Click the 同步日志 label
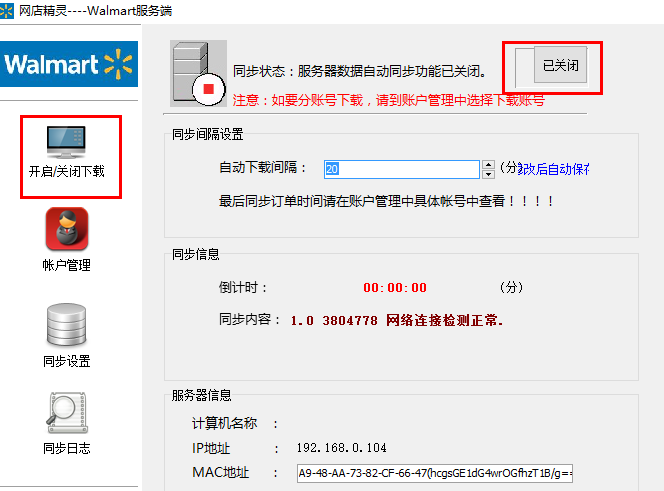 pos(66,448)
